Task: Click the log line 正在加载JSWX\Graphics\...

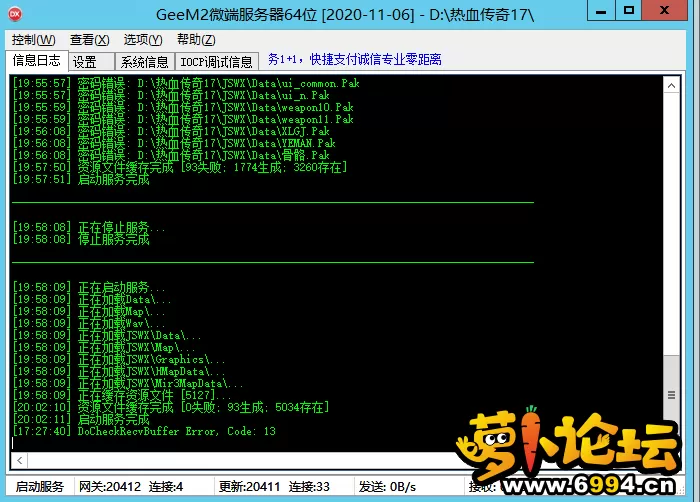Action: pos(119,359)
